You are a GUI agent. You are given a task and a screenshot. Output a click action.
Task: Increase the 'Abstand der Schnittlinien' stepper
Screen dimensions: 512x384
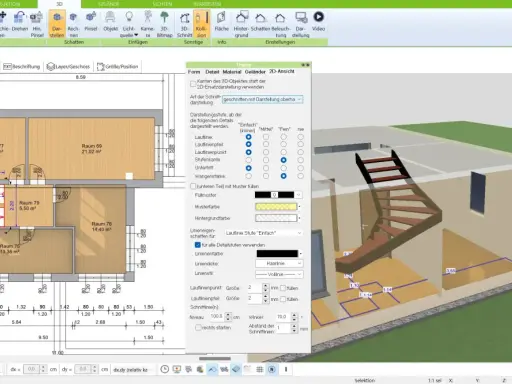294,326
